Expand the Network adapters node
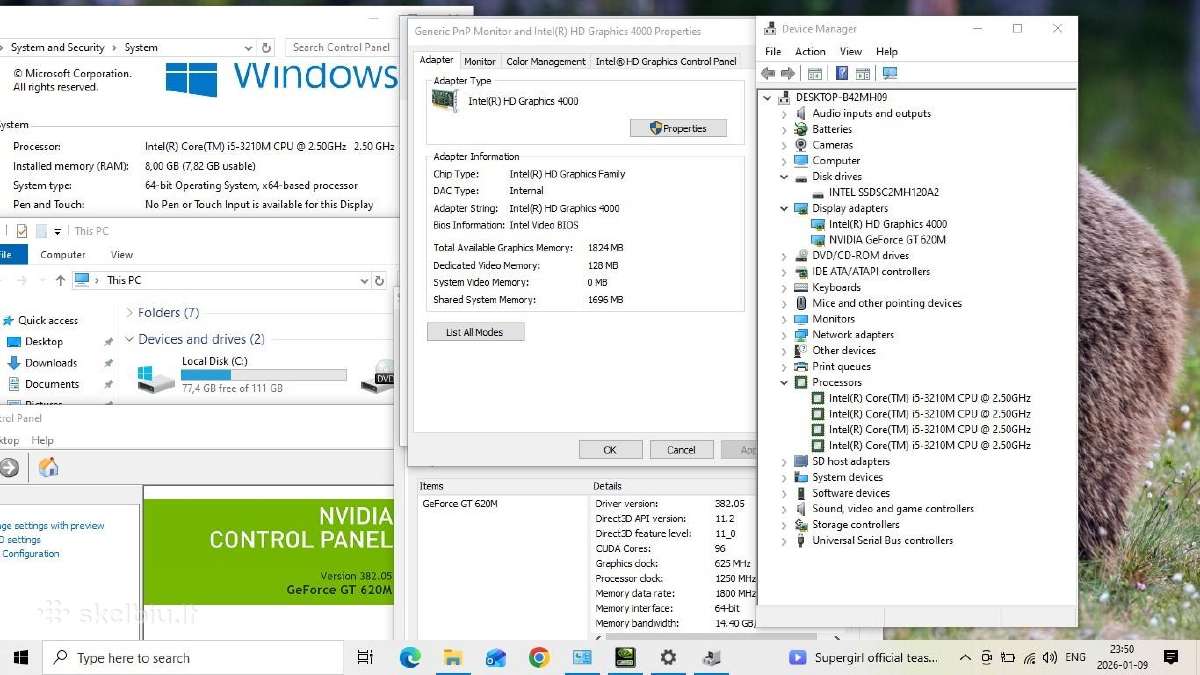1200x675 pixels. click(x=784, y=335)
